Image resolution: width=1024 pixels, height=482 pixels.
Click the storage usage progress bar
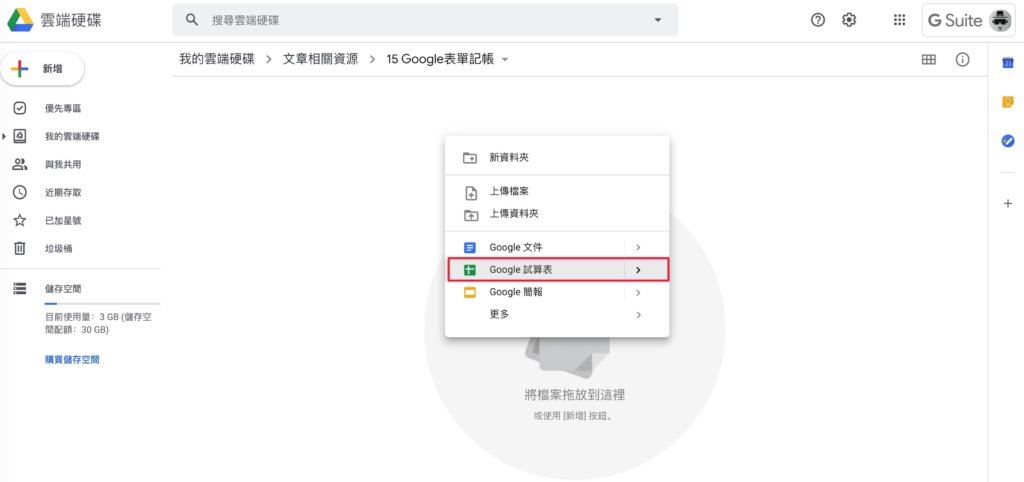coord(102,304)
